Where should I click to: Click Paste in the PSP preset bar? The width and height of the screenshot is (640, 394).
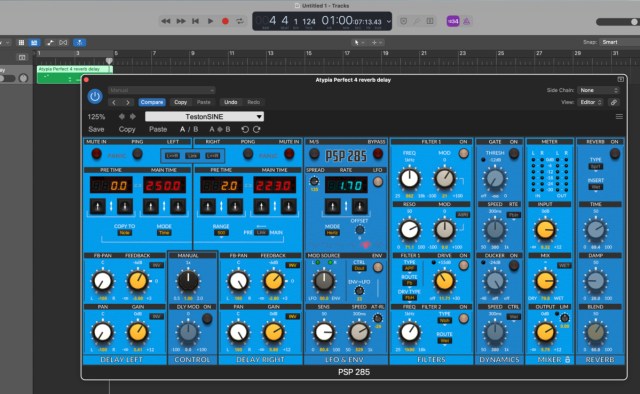(158, 129)
